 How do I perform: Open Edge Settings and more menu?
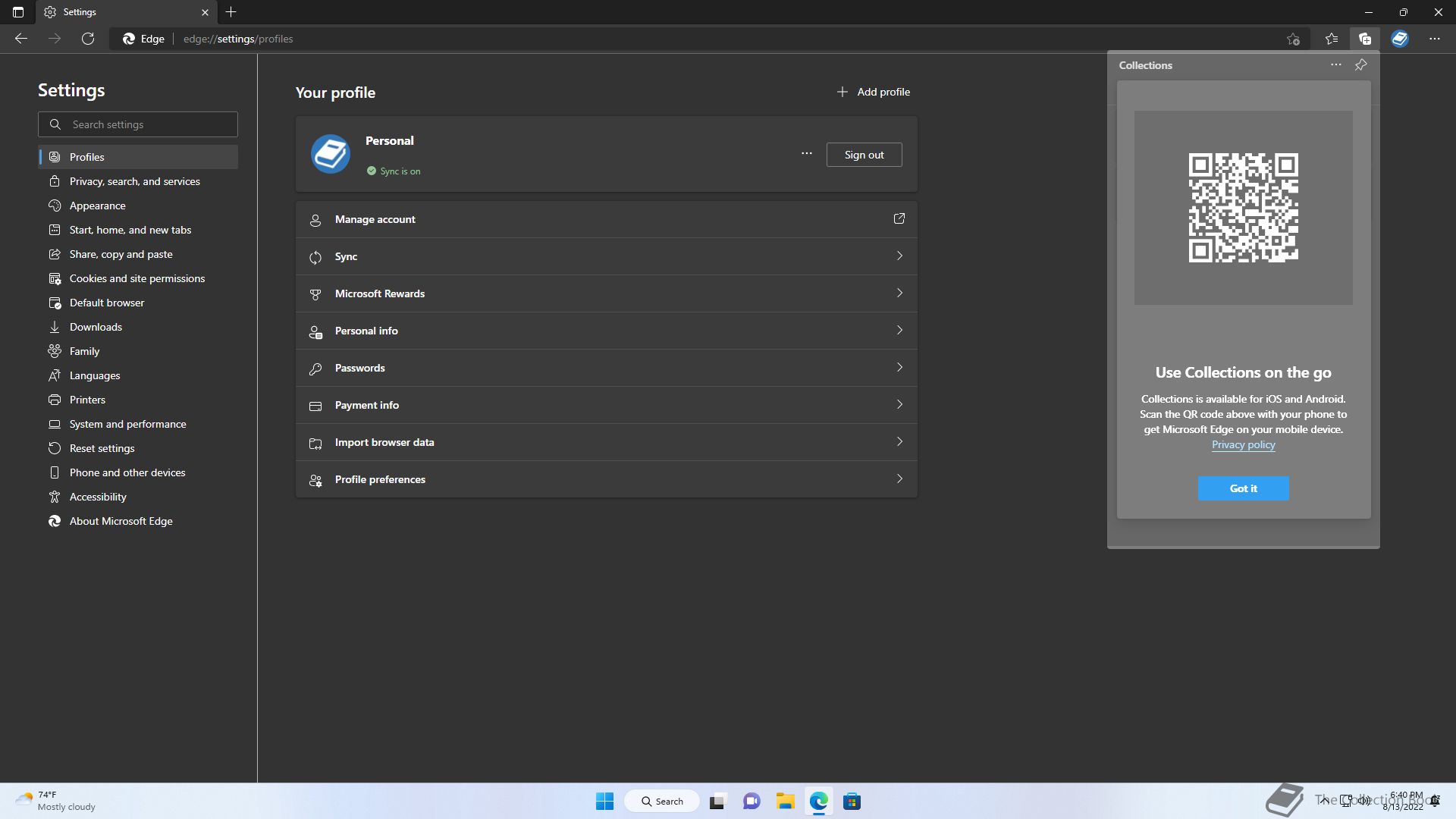[1435, 39]
